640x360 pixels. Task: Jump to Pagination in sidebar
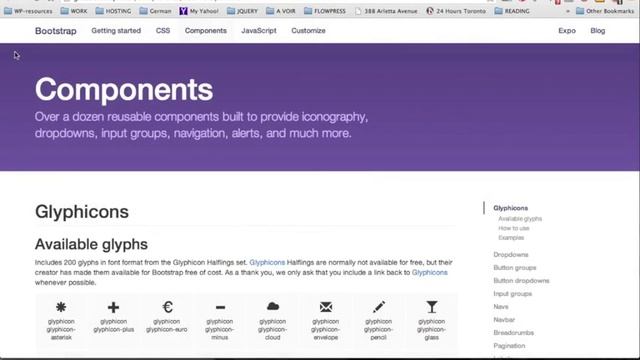pos(509,346)
